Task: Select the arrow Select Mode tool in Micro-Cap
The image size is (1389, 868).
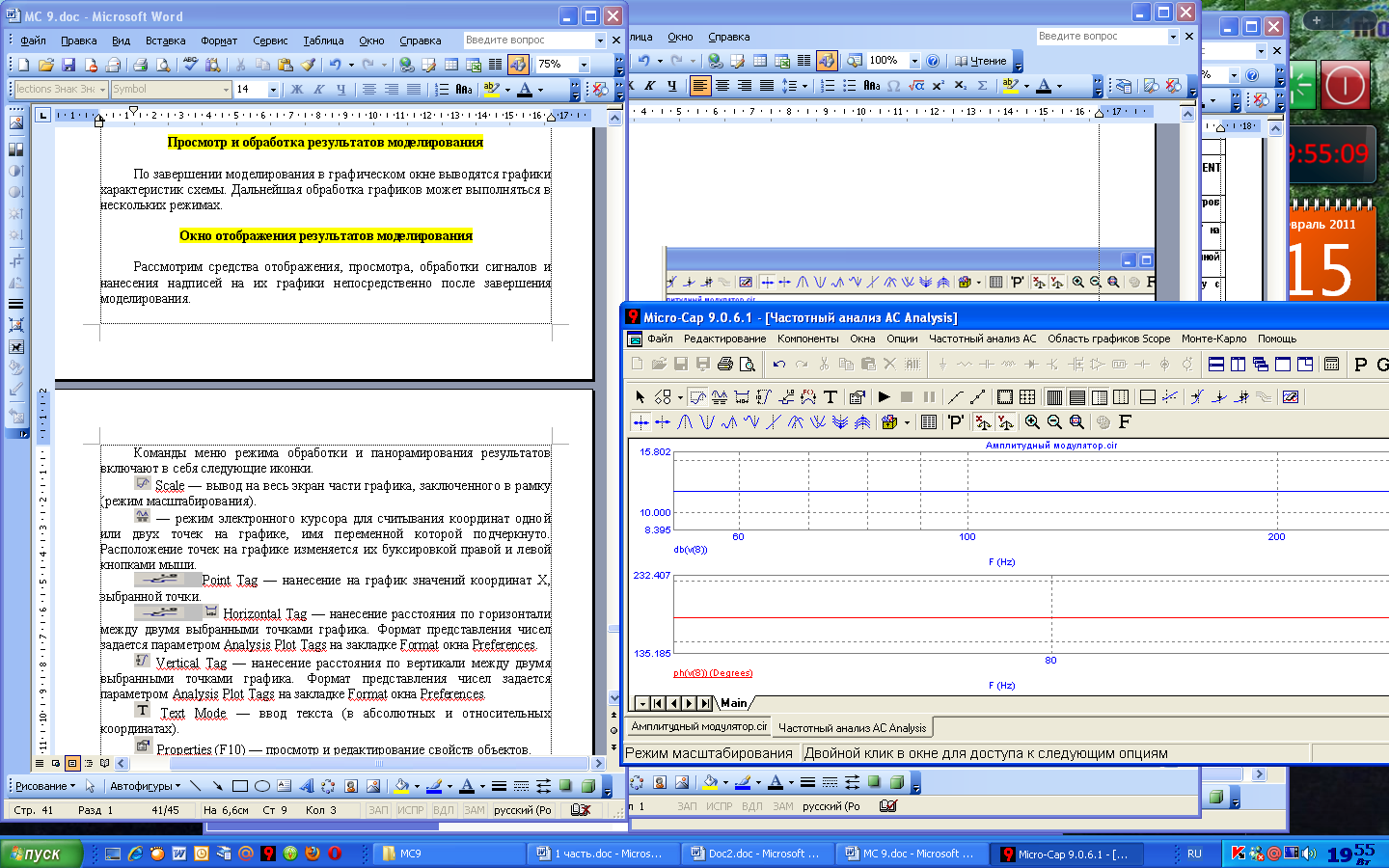Action: coord(640,396)
